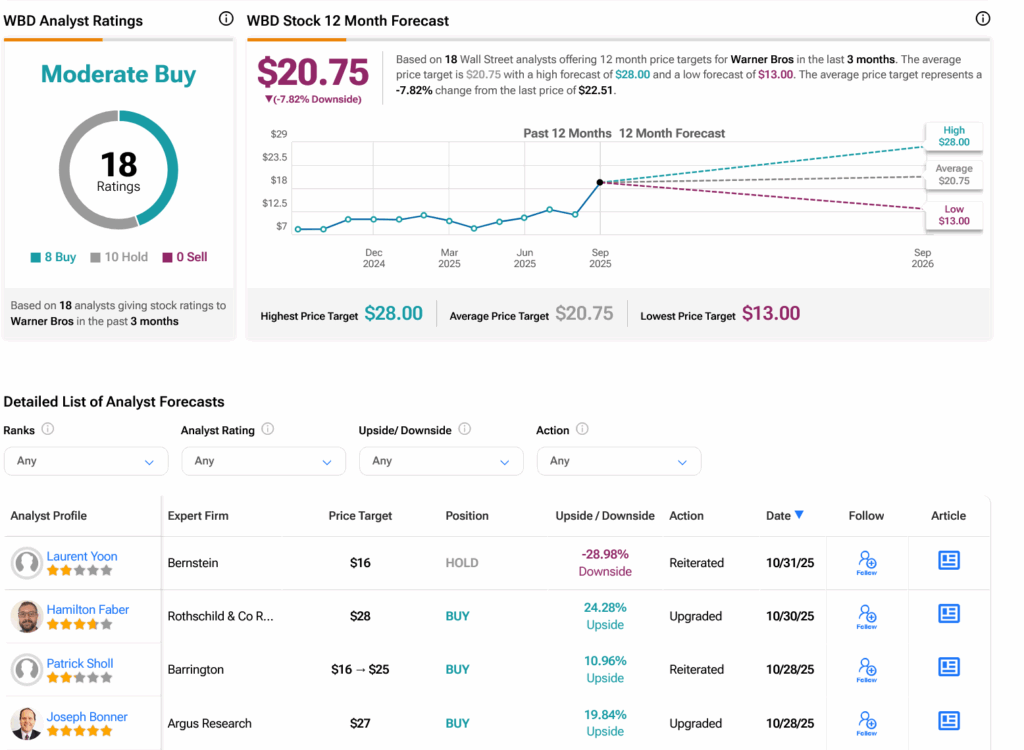Follow analyst Laurent Yoon
Viewport: 1024px width, 750px height.
(866, 562)
